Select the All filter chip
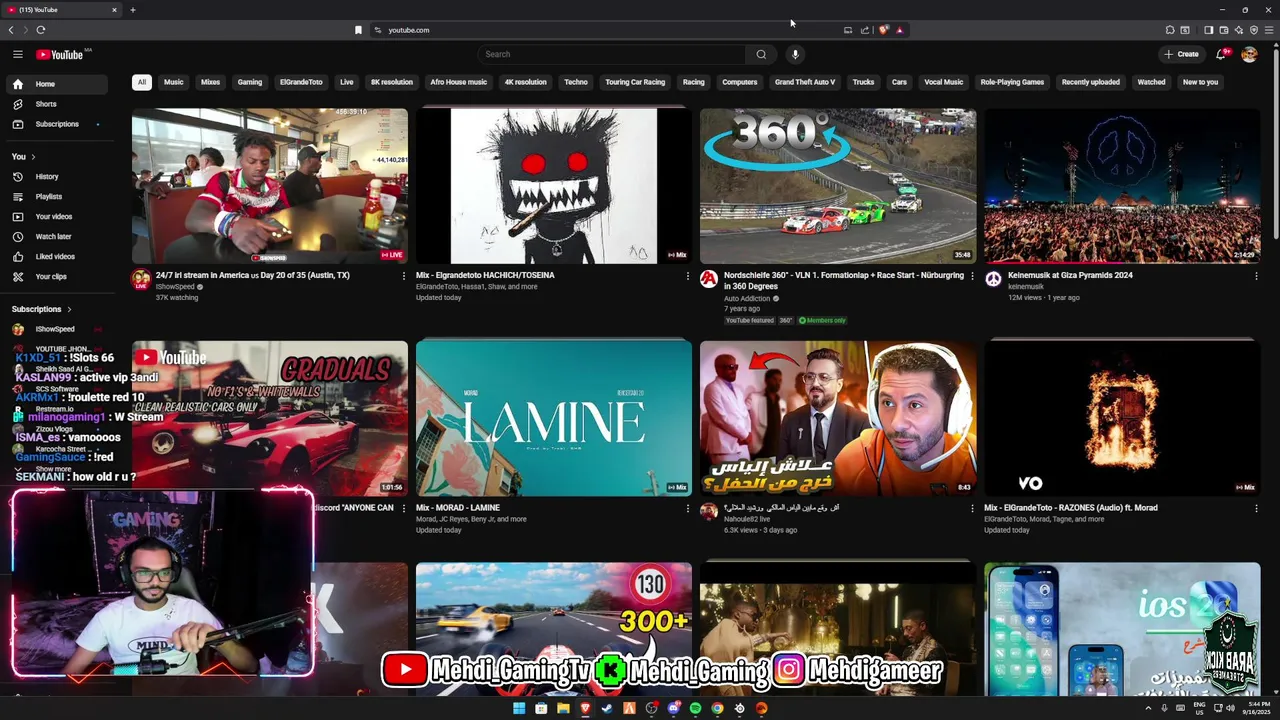1280x720 pixels. point(142,82)
